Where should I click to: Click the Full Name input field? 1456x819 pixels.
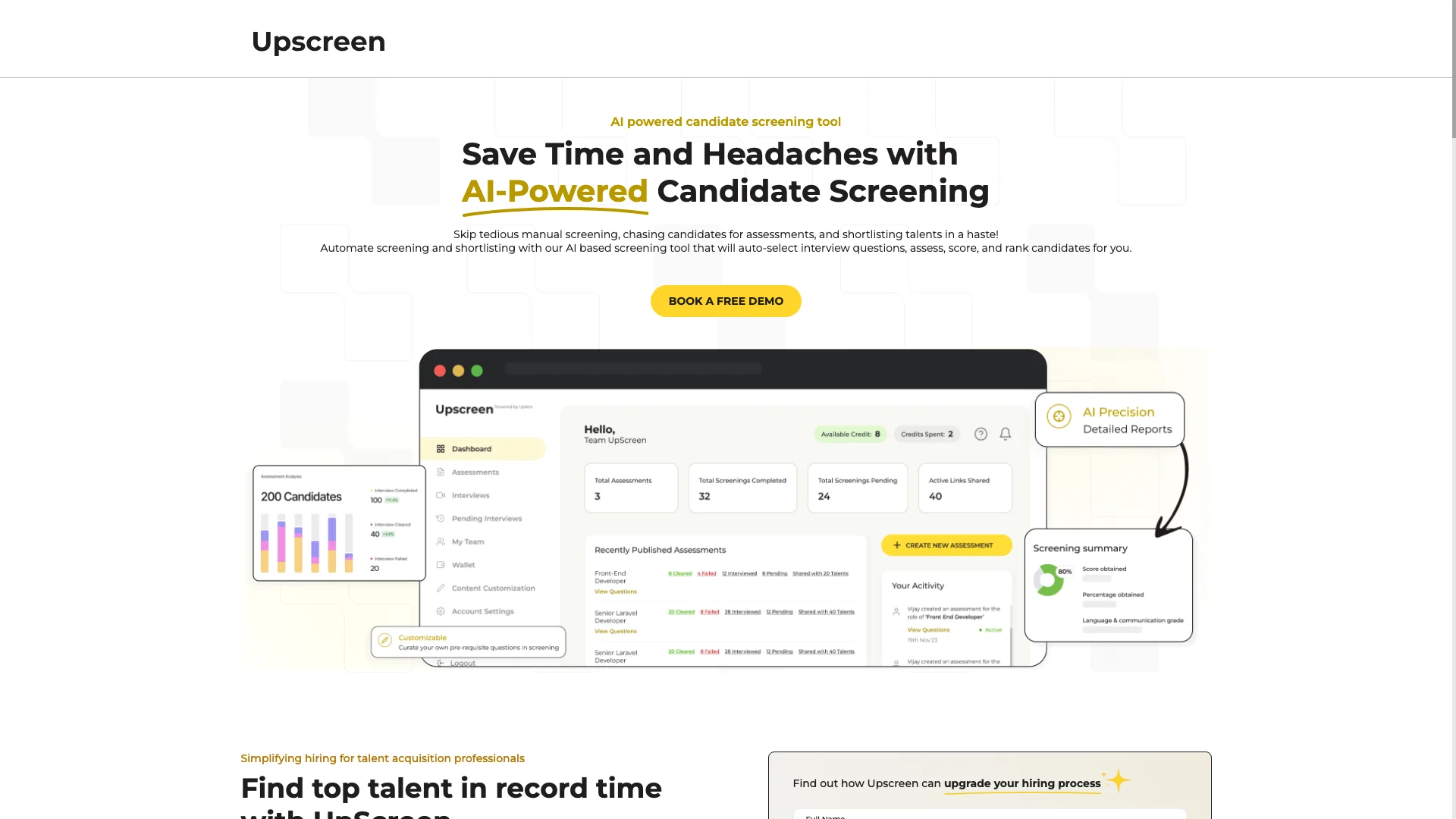coord(988,815)
